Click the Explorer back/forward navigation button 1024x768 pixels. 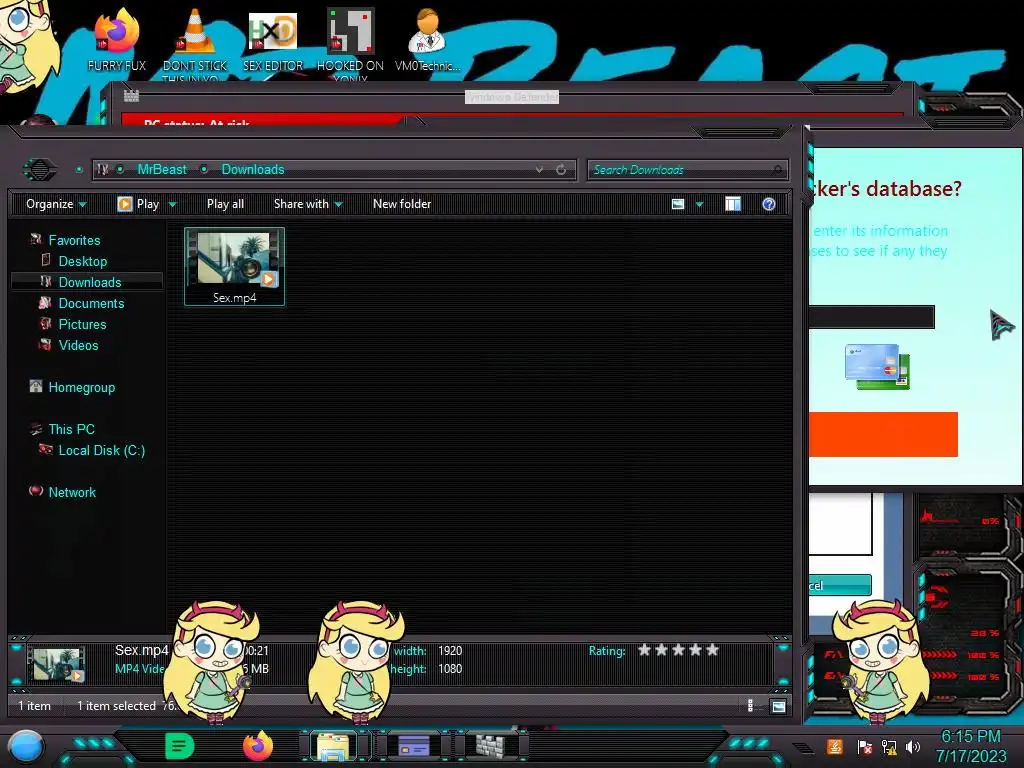40,170
